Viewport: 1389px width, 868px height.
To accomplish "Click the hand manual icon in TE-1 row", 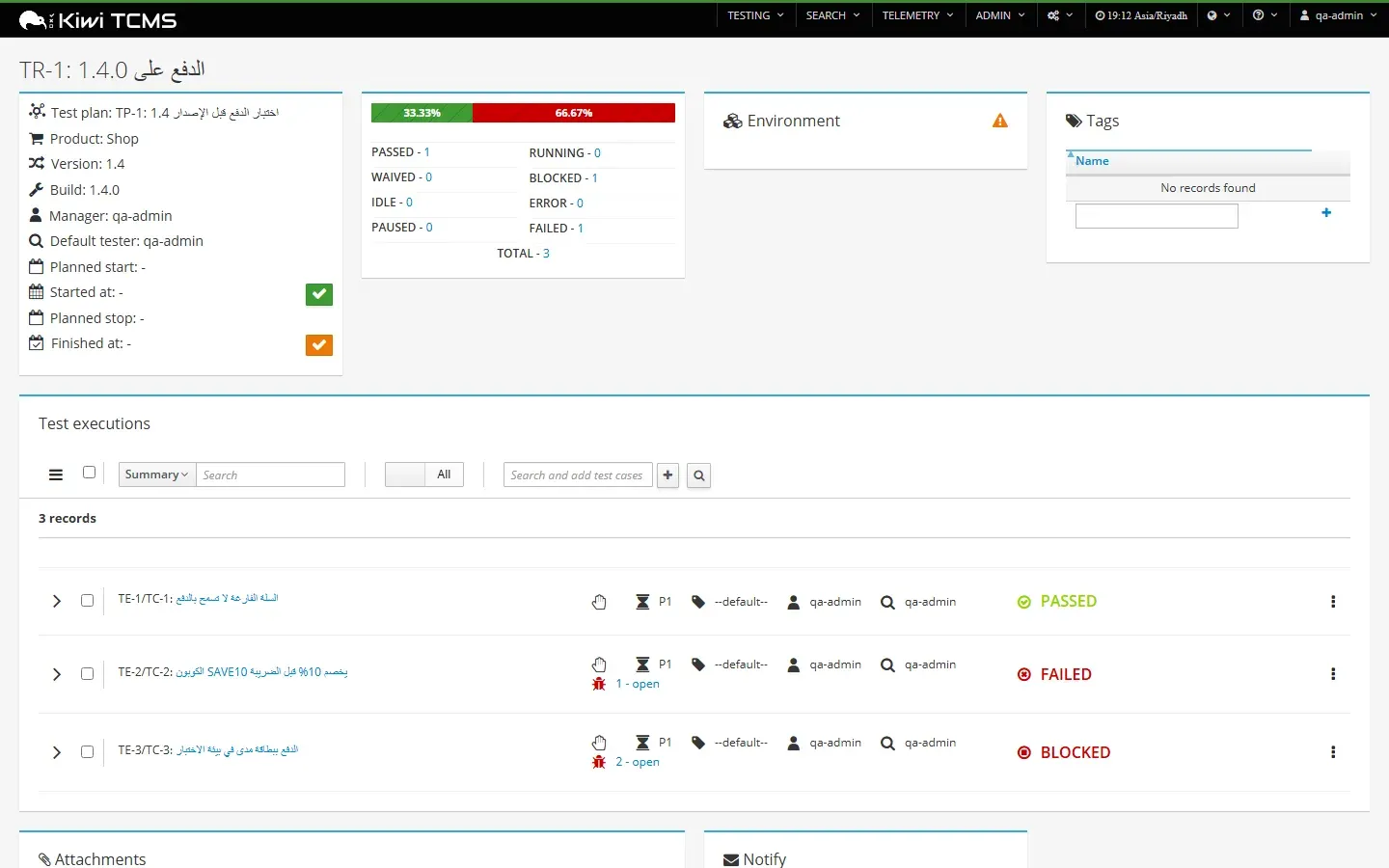I will 599,602.
